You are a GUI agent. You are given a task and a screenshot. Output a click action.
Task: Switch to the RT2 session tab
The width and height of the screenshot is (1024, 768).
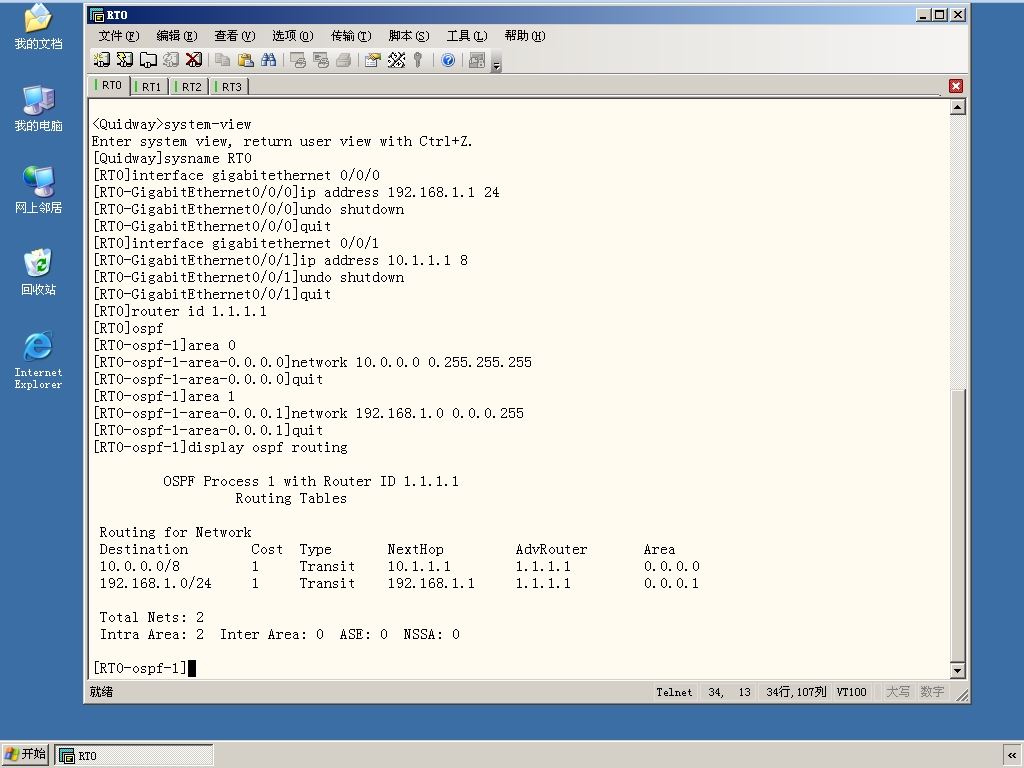pyautogui.click(x=189, y=87)
